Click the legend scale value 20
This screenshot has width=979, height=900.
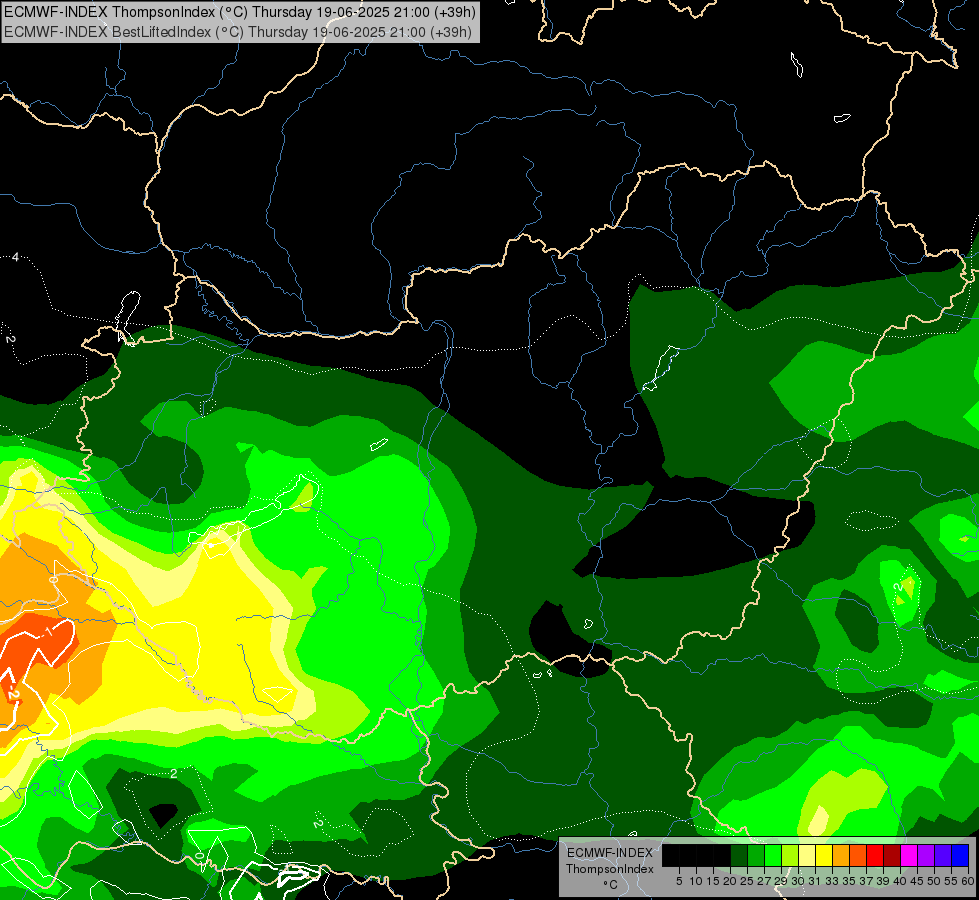click(x=730, y=881)
